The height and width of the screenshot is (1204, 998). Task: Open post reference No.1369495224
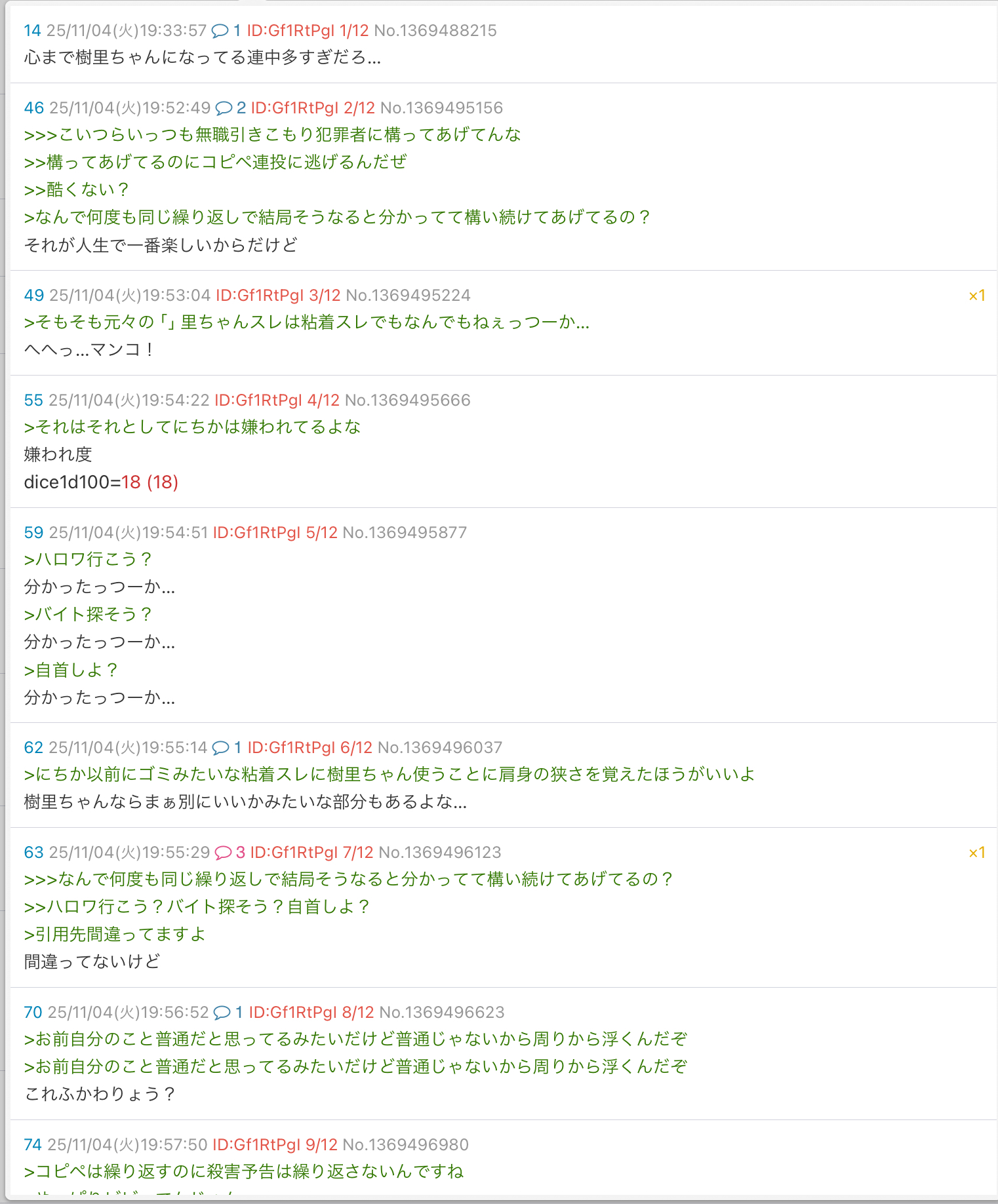point(408,296)
